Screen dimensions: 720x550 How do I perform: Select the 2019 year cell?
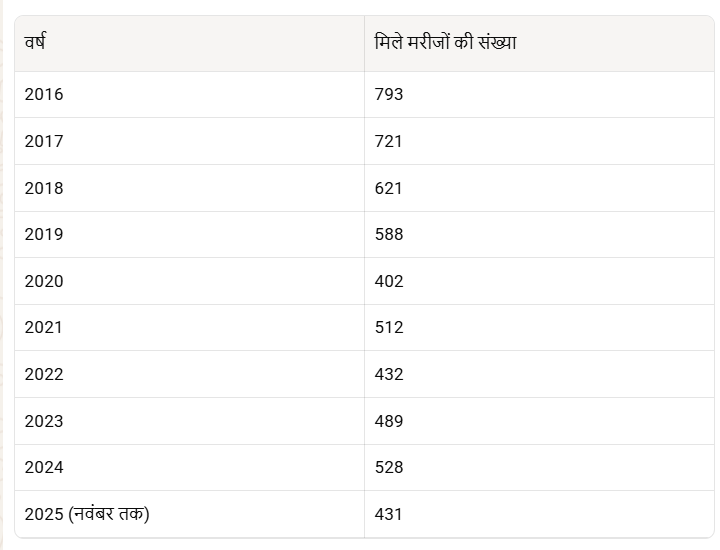point(44,234)
